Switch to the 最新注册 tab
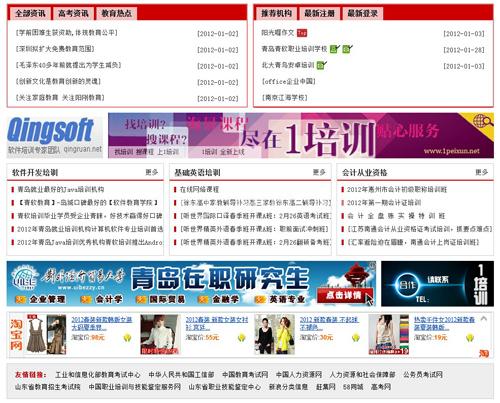The image size is (500, 403). click(319, 13)
